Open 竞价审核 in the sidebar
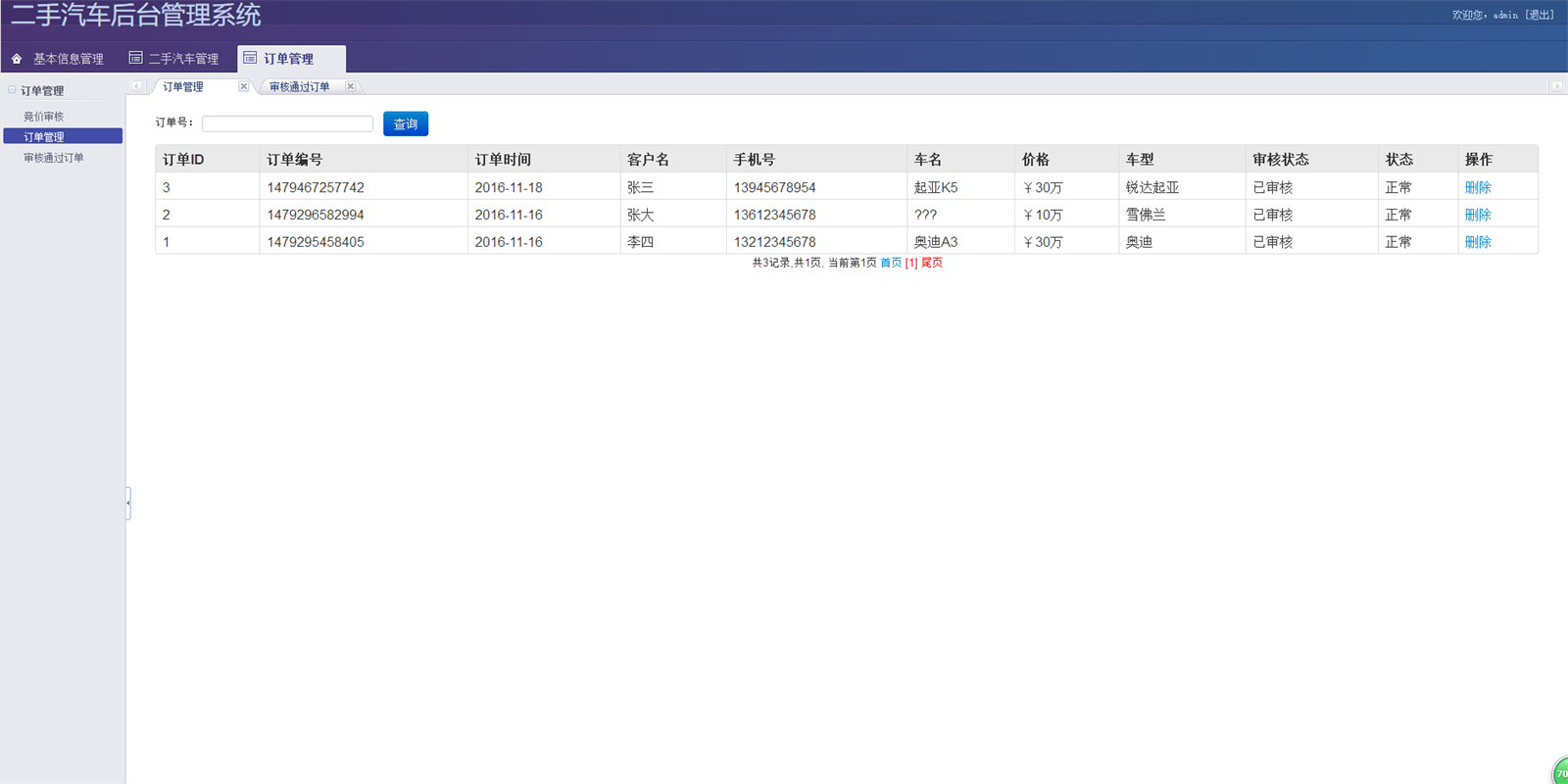1568x784 pixels. click(x=43, y=117)
